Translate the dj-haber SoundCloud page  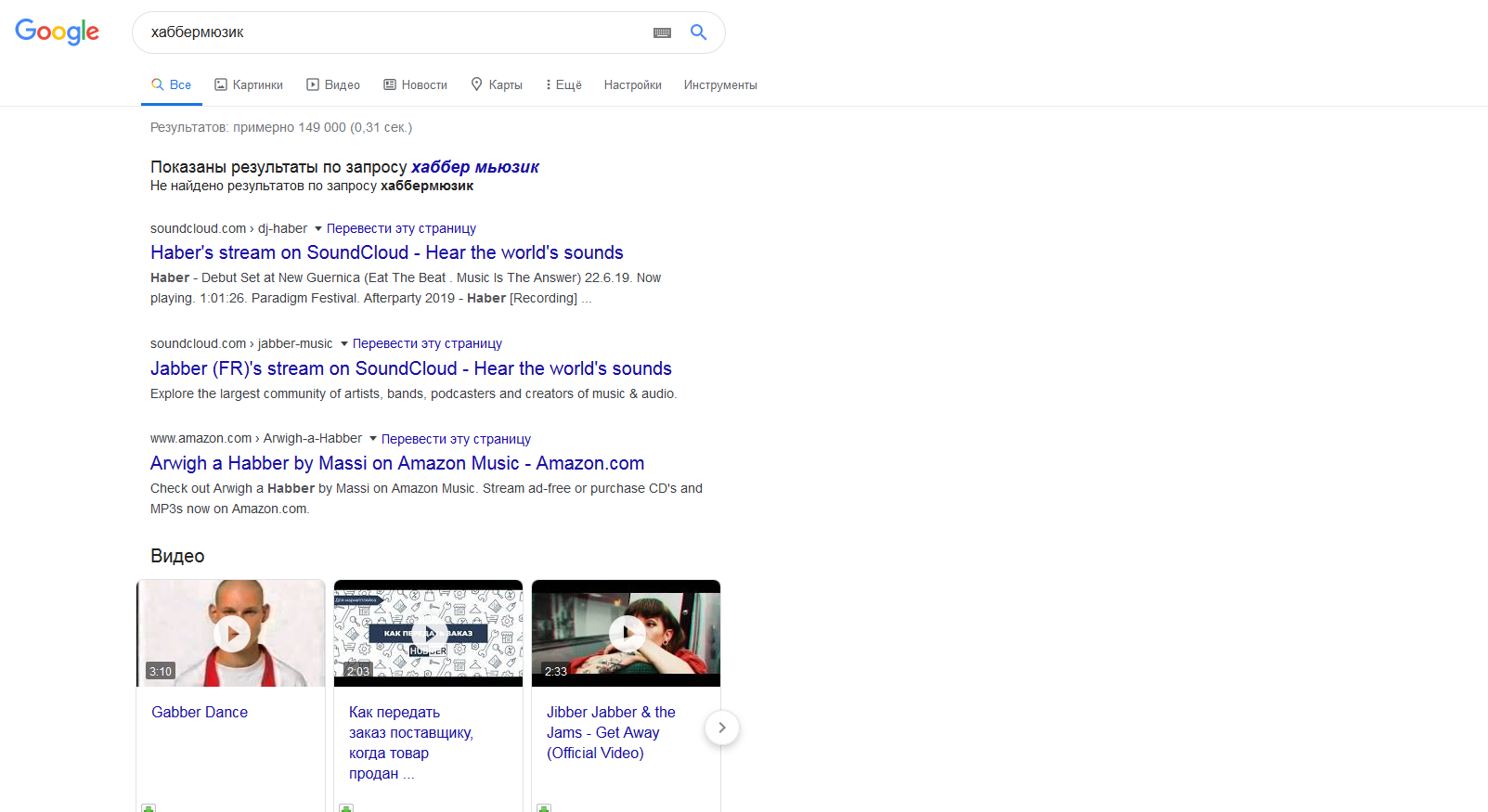pos(401,228)
